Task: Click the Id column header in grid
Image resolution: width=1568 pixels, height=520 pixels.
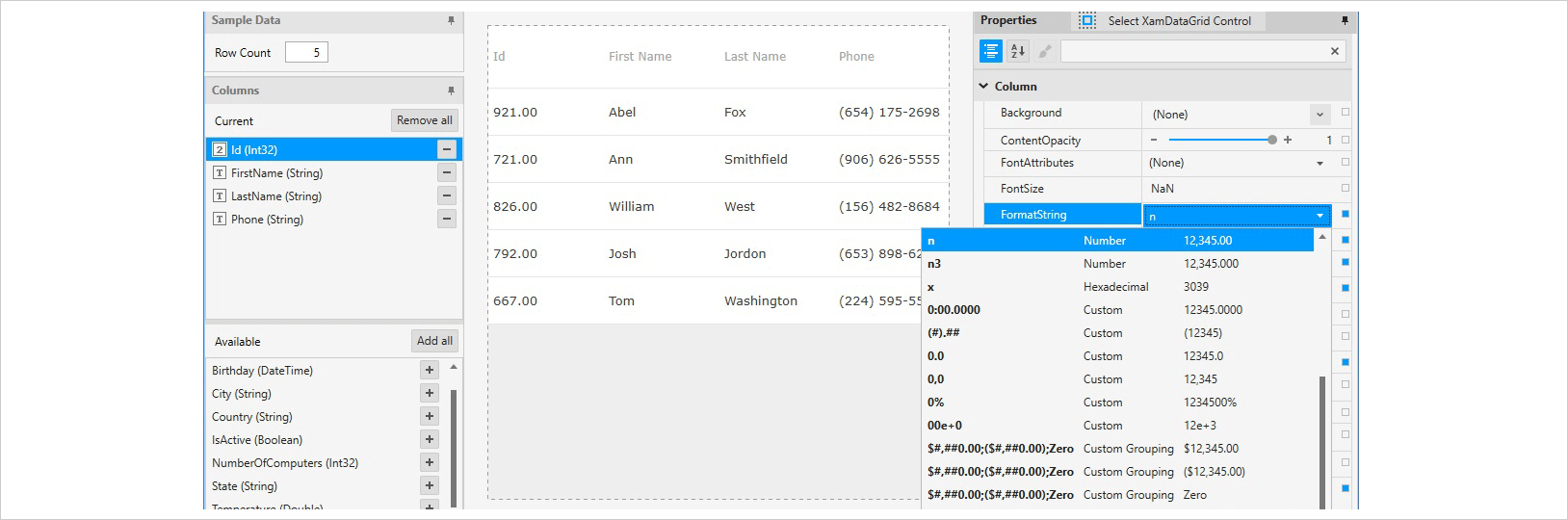Action: (499, 56)
